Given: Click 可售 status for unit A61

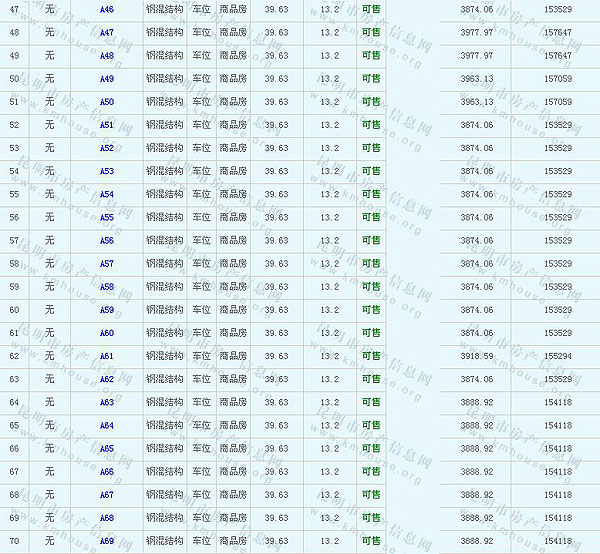Looking at the screenshot, I should 371,356.
